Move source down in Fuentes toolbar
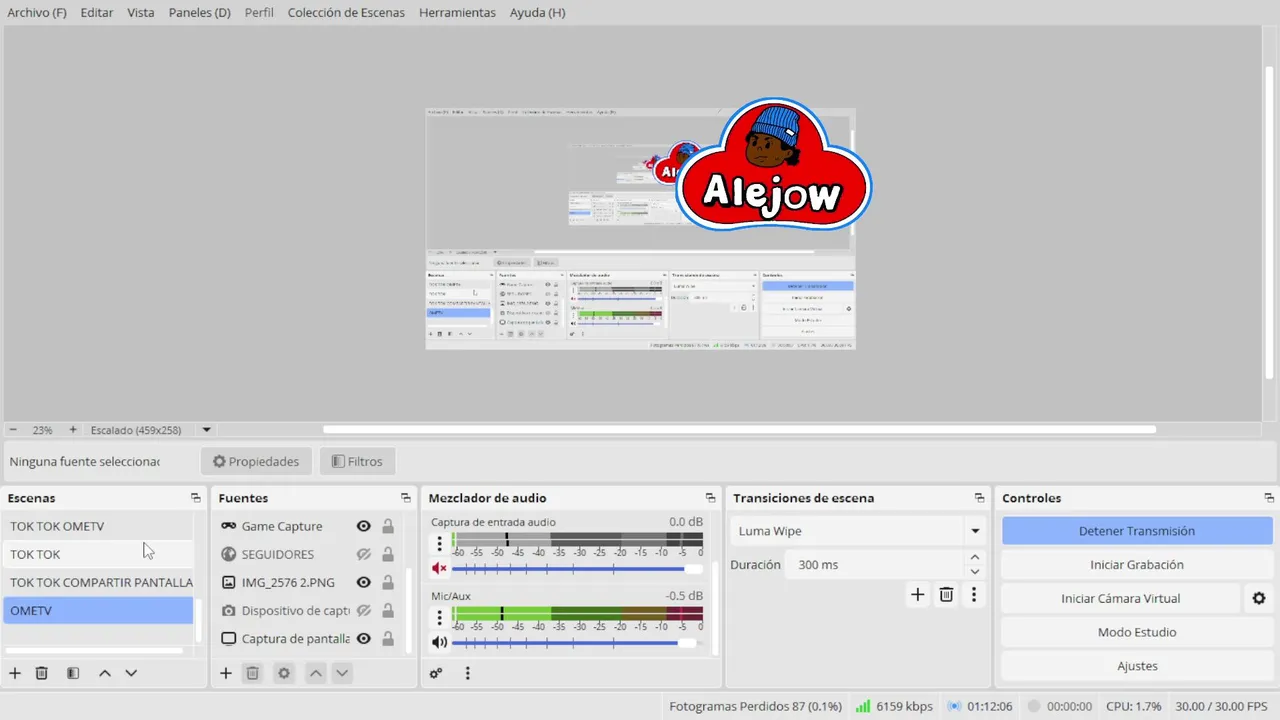 click(x=342, y=673)
